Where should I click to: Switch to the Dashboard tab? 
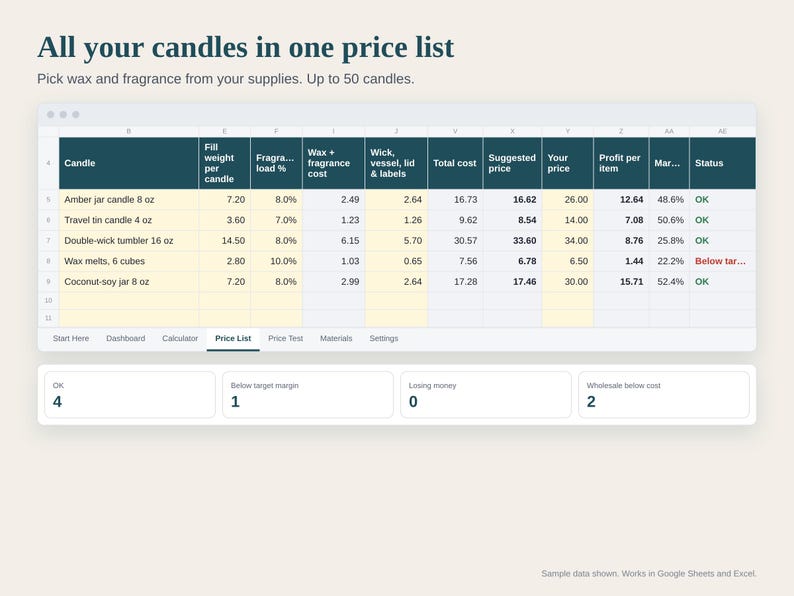126,338
